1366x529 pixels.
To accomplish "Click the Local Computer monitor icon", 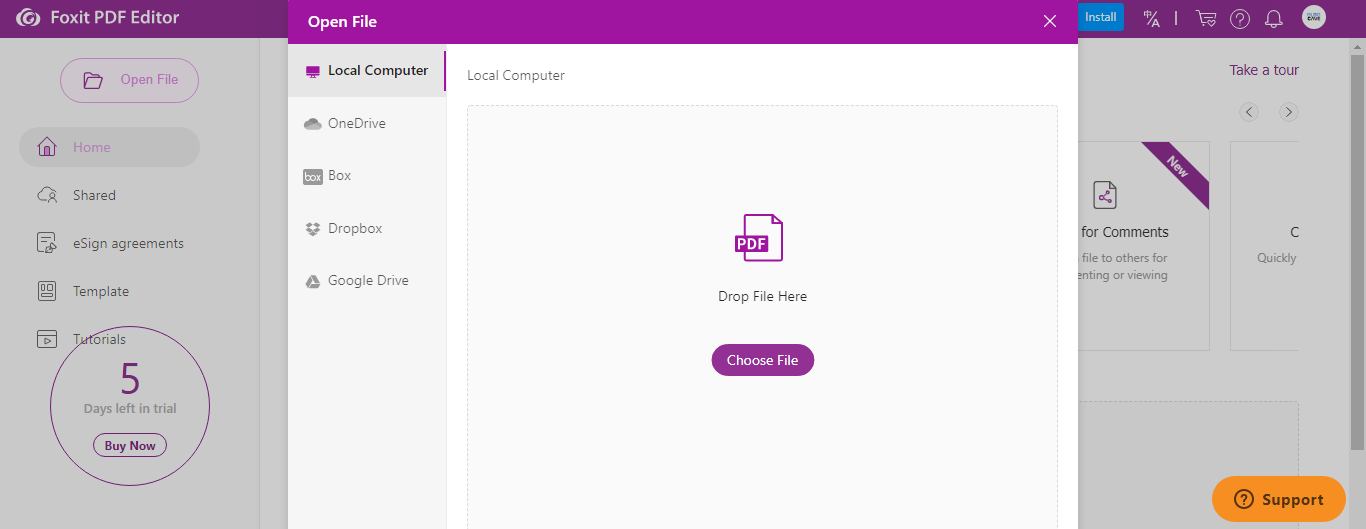I will click(x=313, y=72).
